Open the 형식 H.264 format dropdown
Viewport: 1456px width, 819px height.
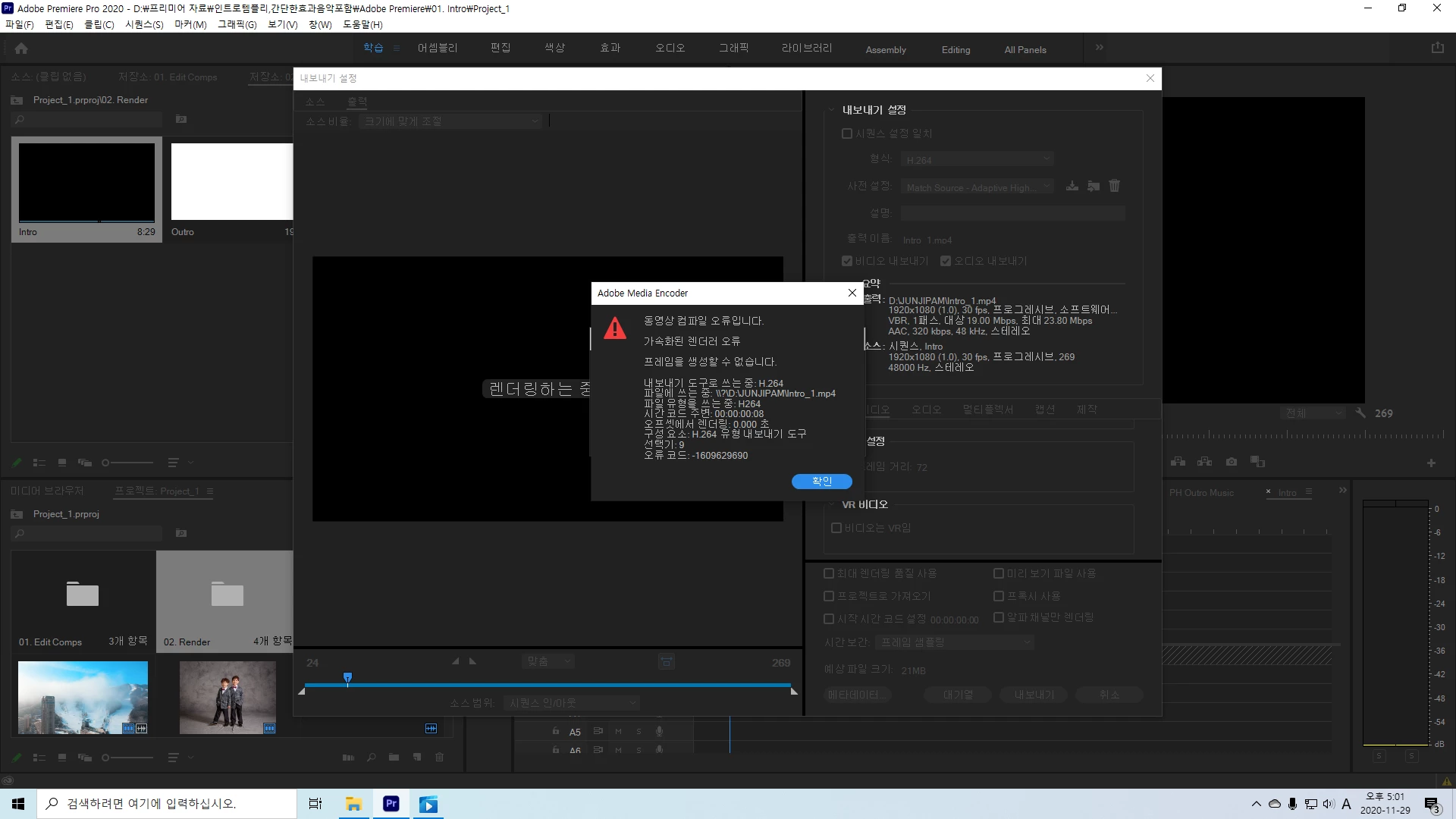click(977, 159)
